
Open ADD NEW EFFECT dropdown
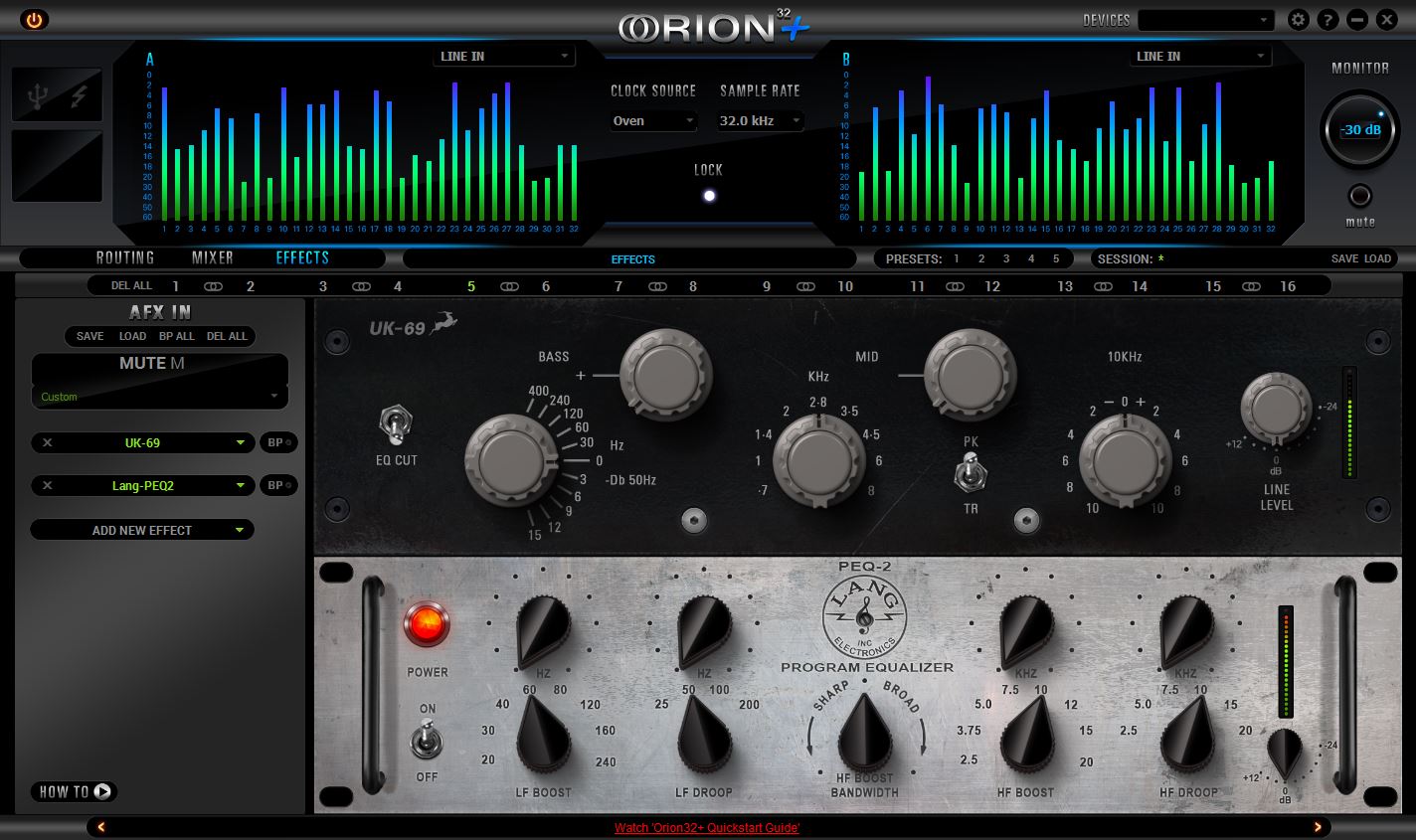pyautogui.click(x=142, y=531)
